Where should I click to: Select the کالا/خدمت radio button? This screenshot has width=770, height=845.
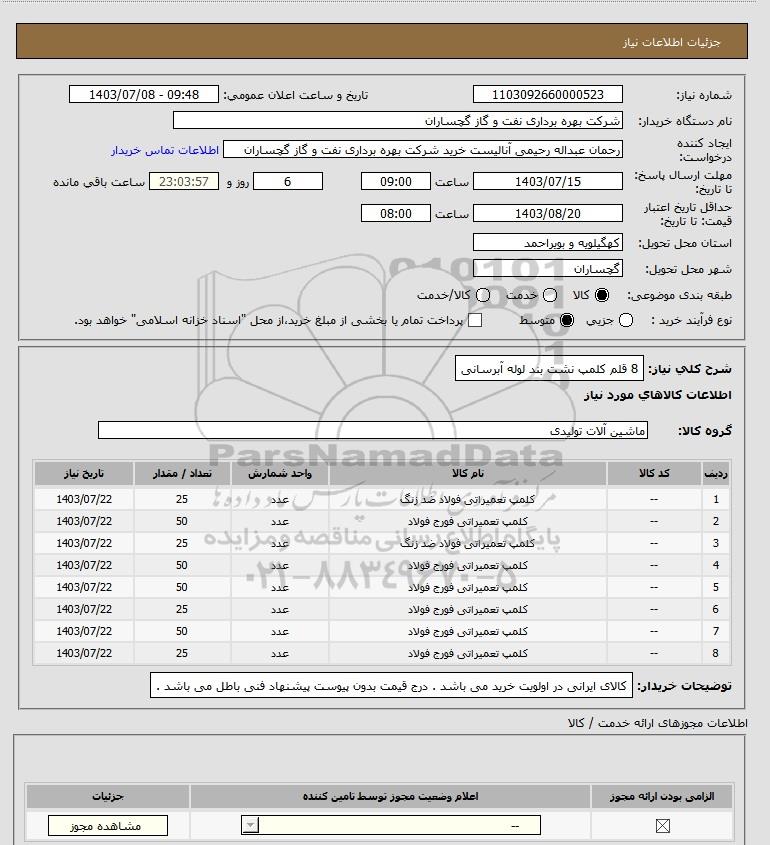[483, 295]
